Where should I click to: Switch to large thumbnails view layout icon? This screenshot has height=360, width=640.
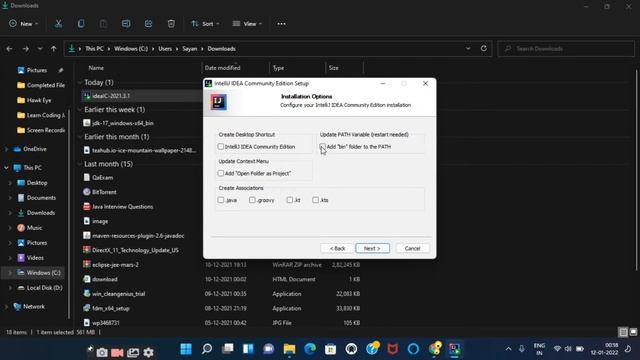(633, 332)
